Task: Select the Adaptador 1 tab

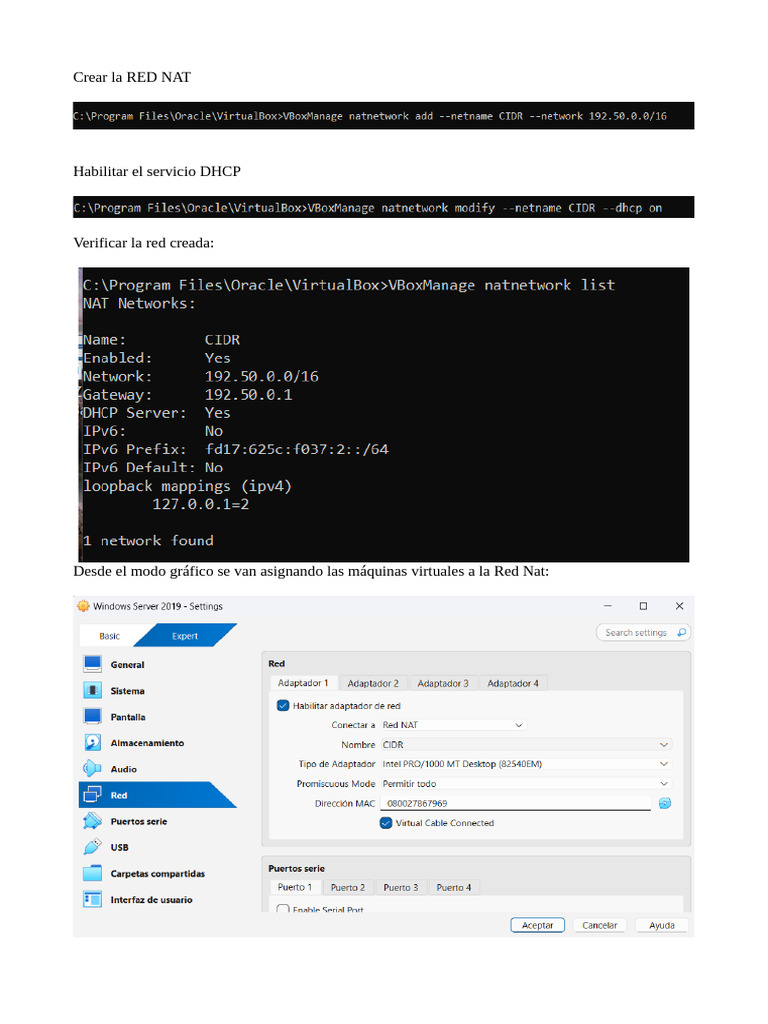Action: coord(303,683)
